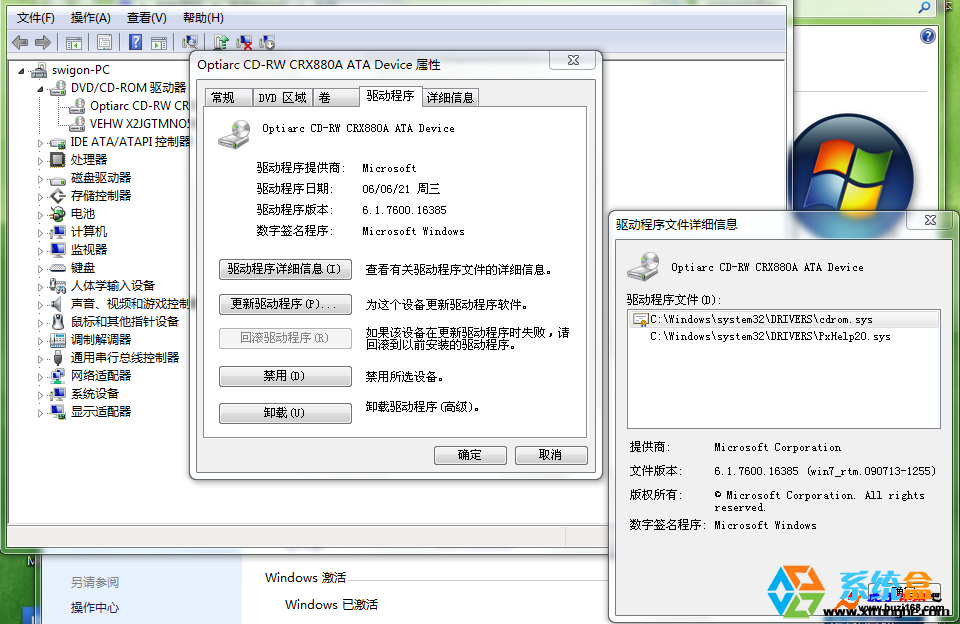Click Disable device toolbar icon with down arrow
The height and width of the screenshot is (624, 960).
tap(268, 42)
